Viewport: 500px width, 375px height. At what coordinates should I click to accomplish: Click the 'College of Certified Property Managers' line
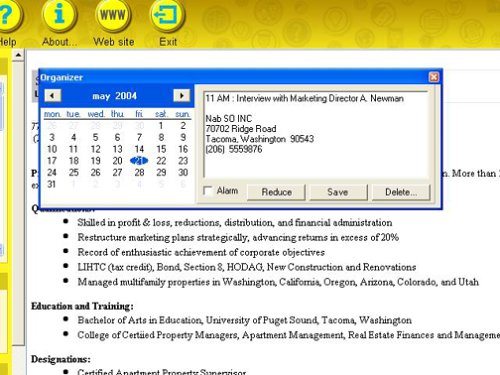(x=289, y=335)
